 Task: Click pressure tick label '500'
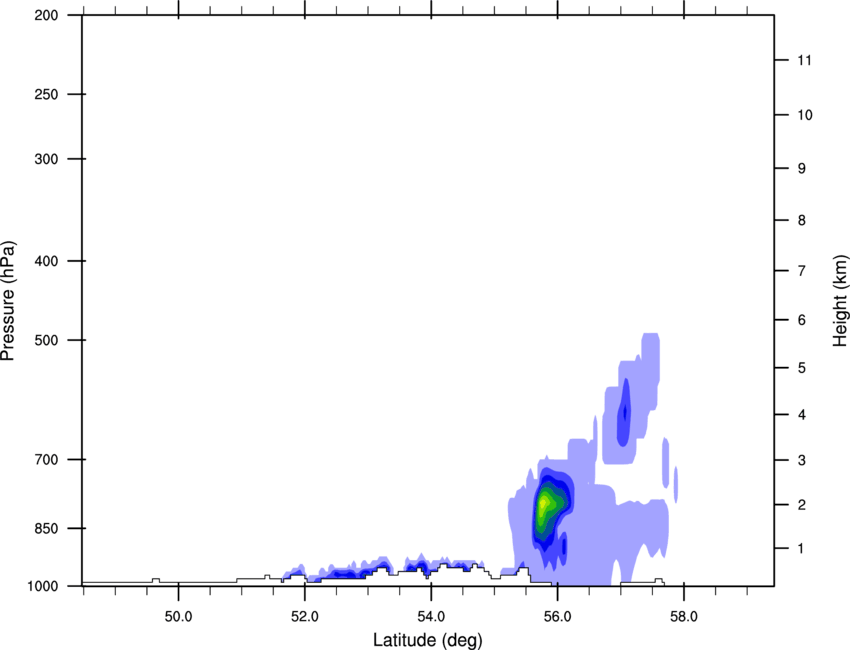(46, 340)
